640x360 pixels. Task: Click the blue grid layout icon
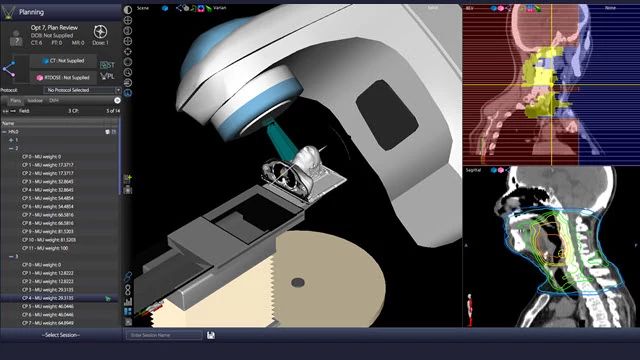128,312
